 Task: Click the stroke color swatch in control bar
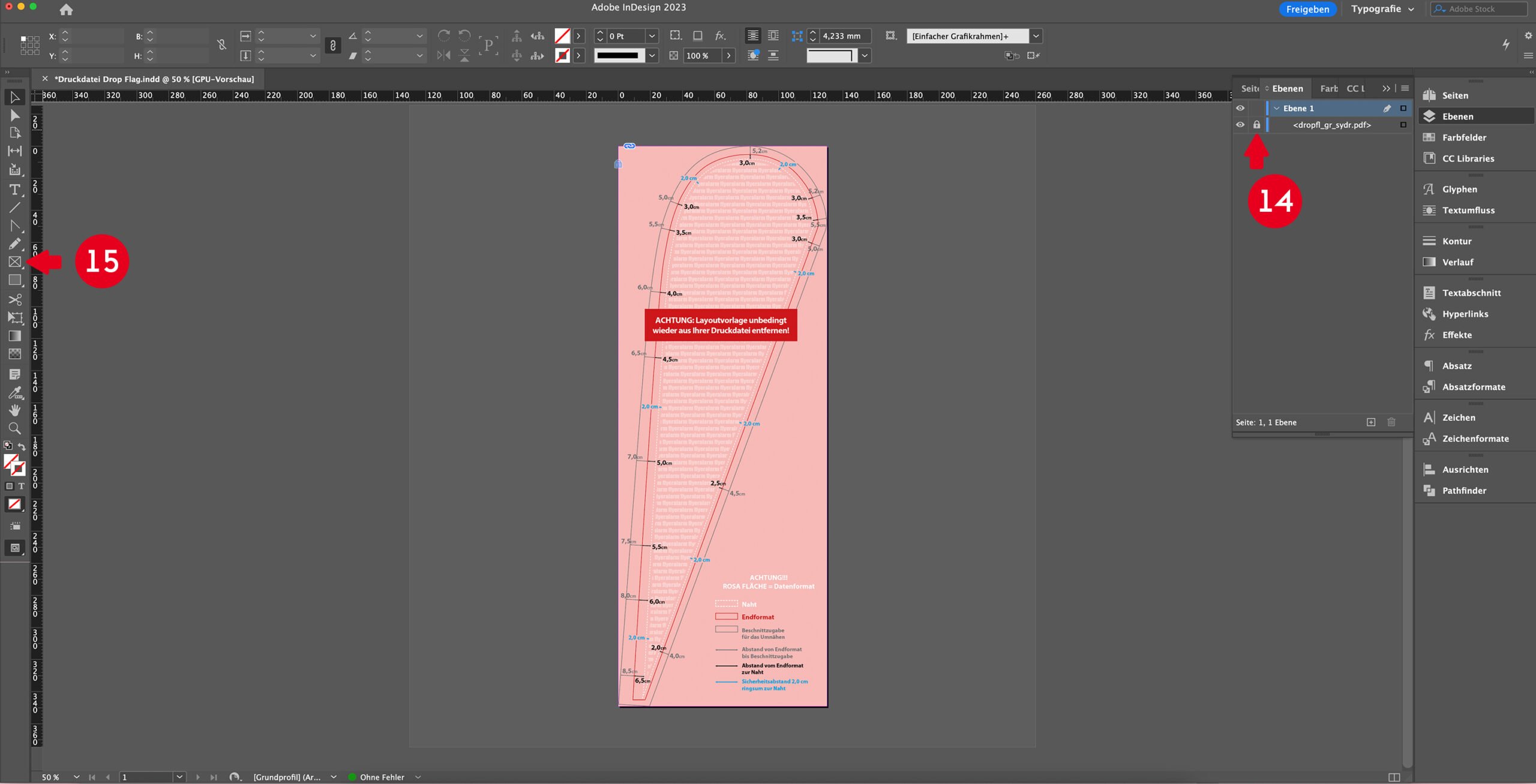click(562, 56)
